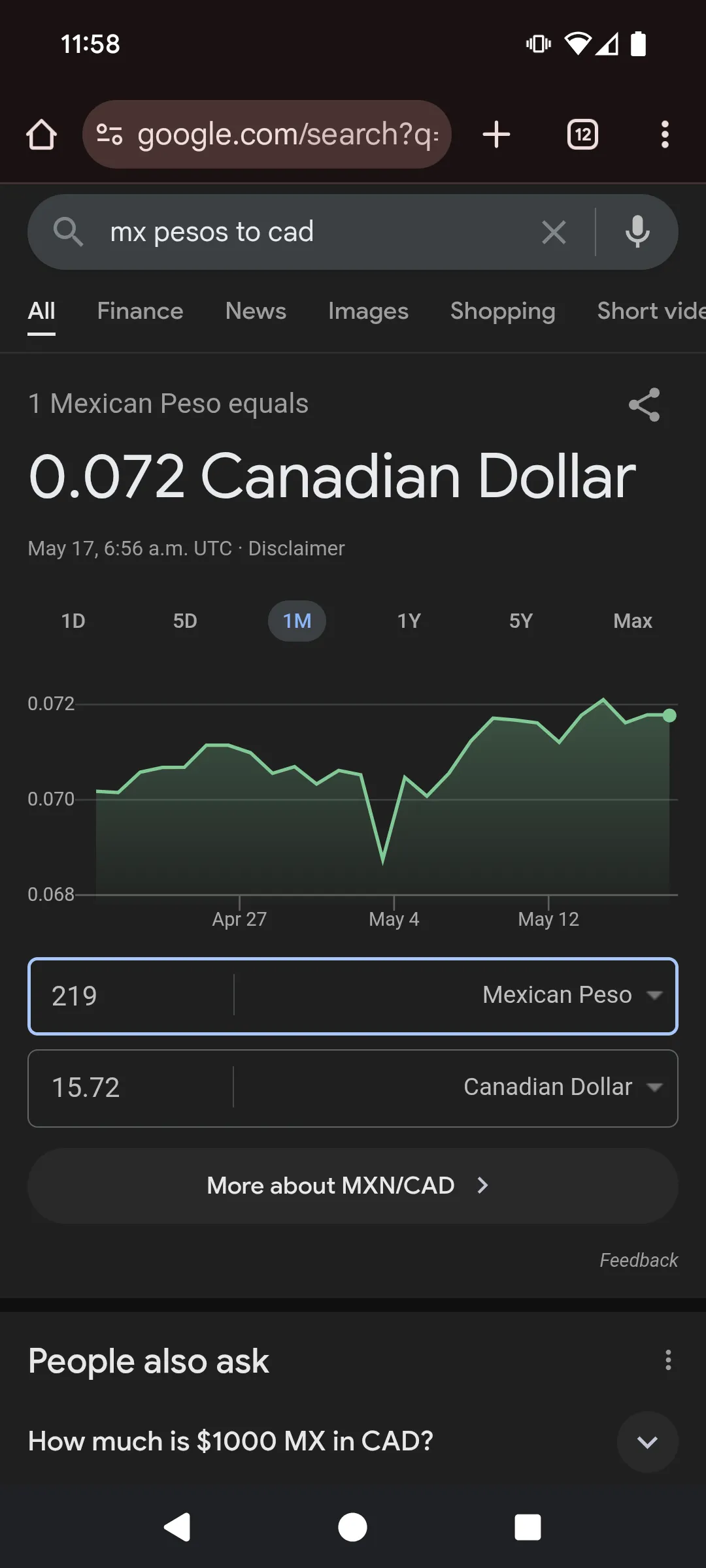Expand "How much is $1000 MX in CAD?"
706x1568 pixels.
coord(647,1442)
